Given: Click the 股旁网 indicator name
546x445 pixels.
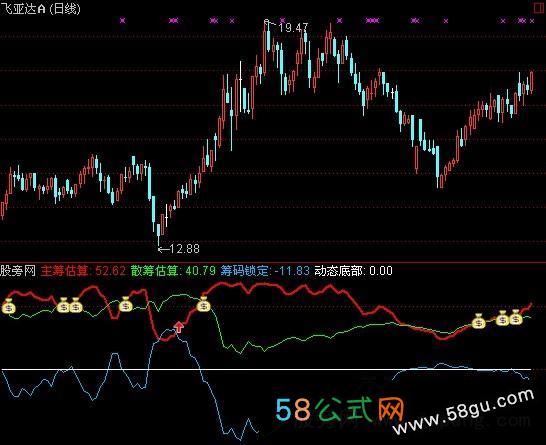Looking at the screenshot, I should click(x=18, y=271).
